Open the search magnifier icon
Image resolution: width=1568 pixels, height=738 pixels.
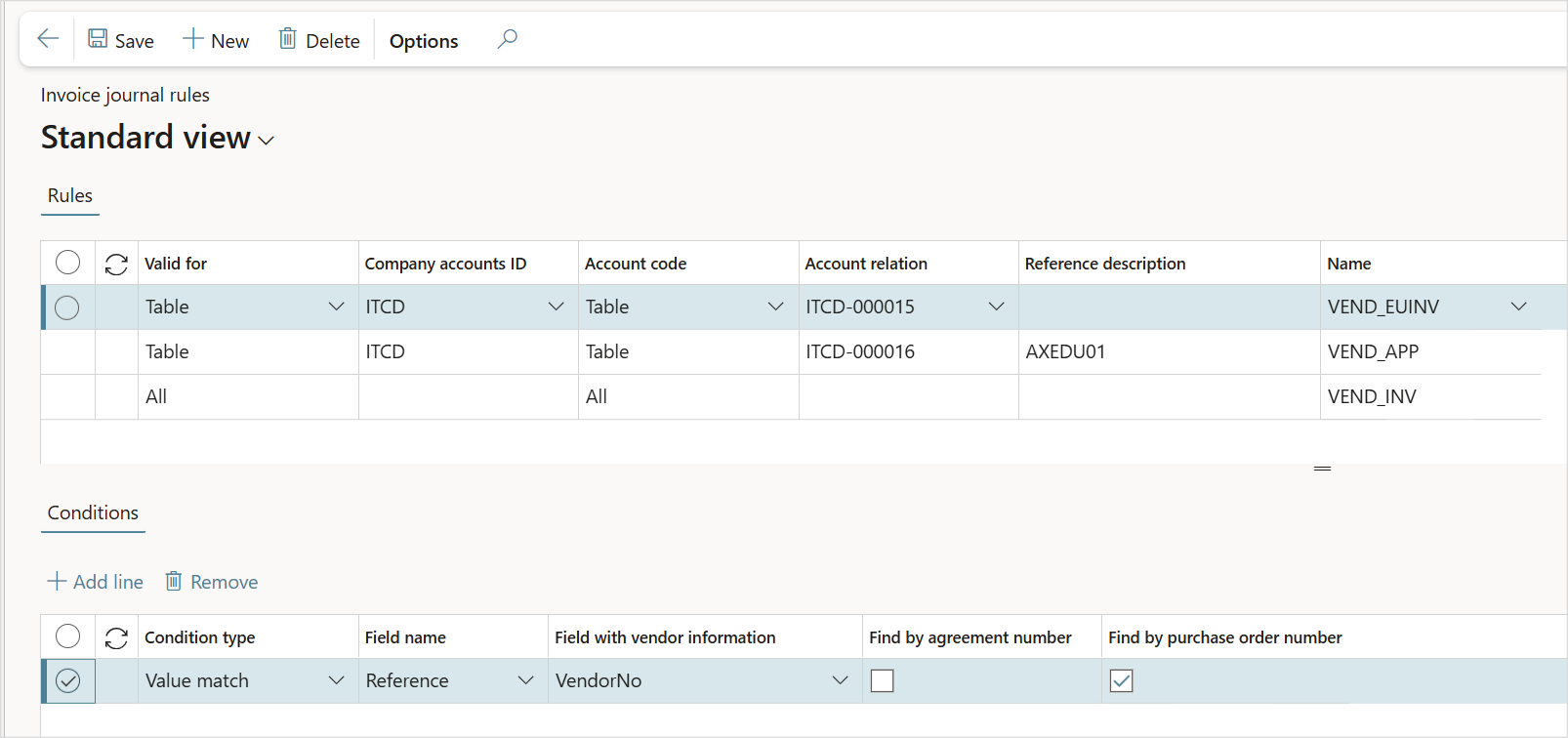pos(507,39)
